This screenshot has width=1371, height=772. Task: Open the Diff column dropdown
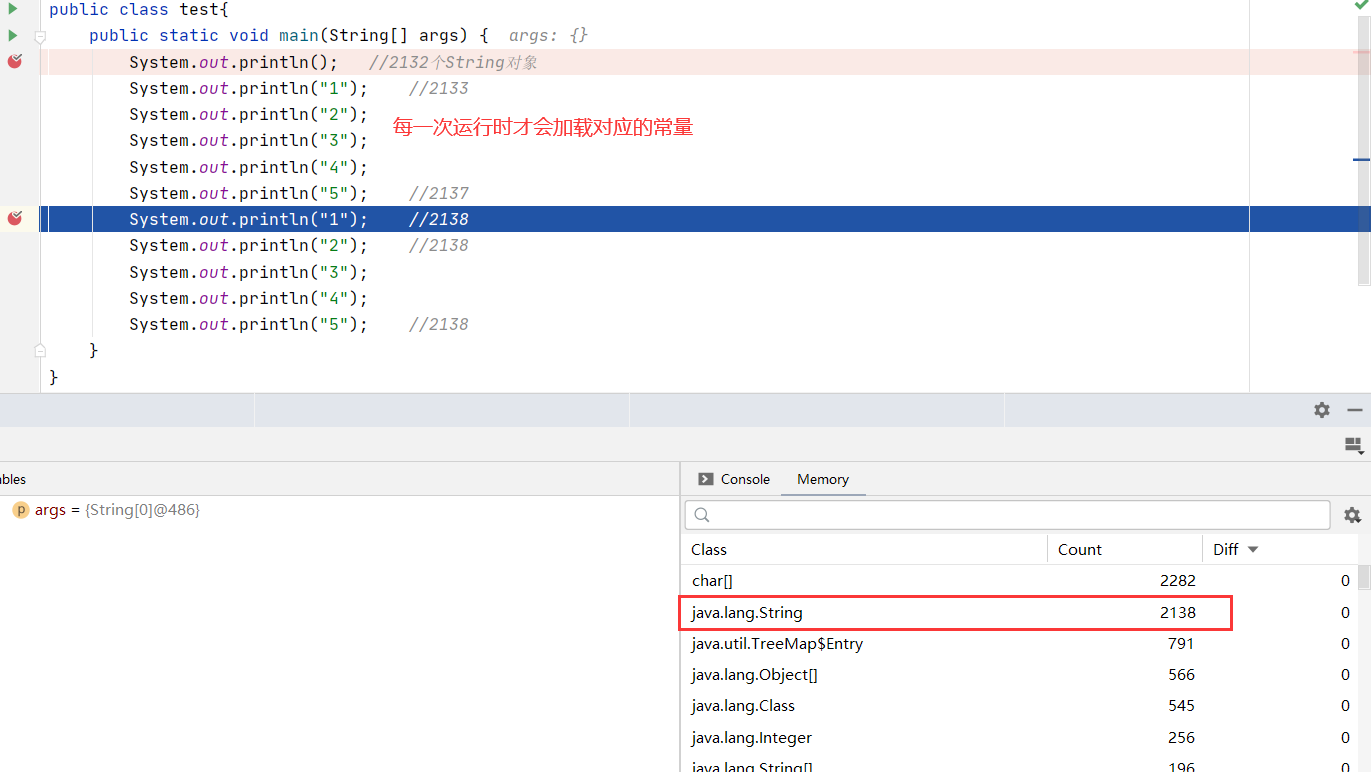[x=1252, y=549]
